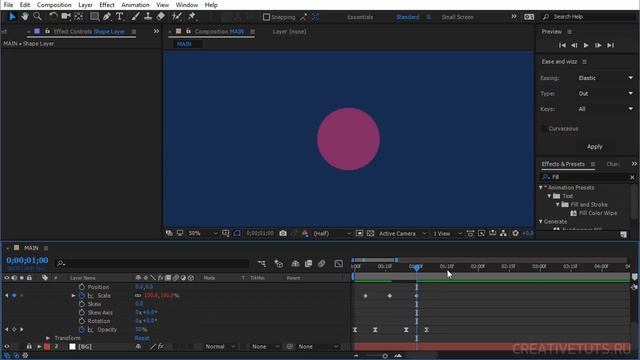Select the Unified Camera tool

(66, 16)
